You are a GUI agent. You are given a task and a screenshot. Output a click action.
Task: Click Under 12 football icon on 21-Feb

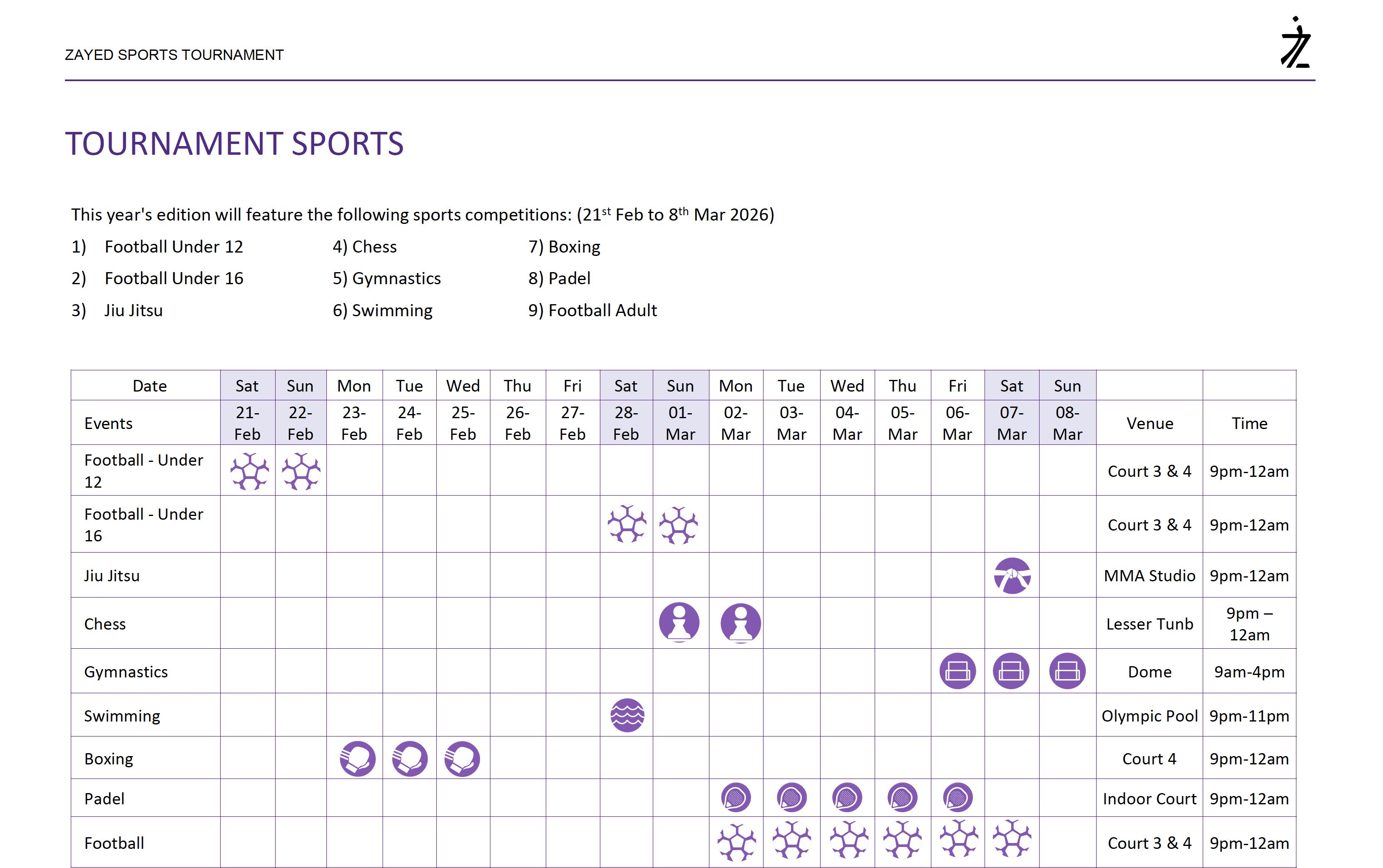(249, 471)
